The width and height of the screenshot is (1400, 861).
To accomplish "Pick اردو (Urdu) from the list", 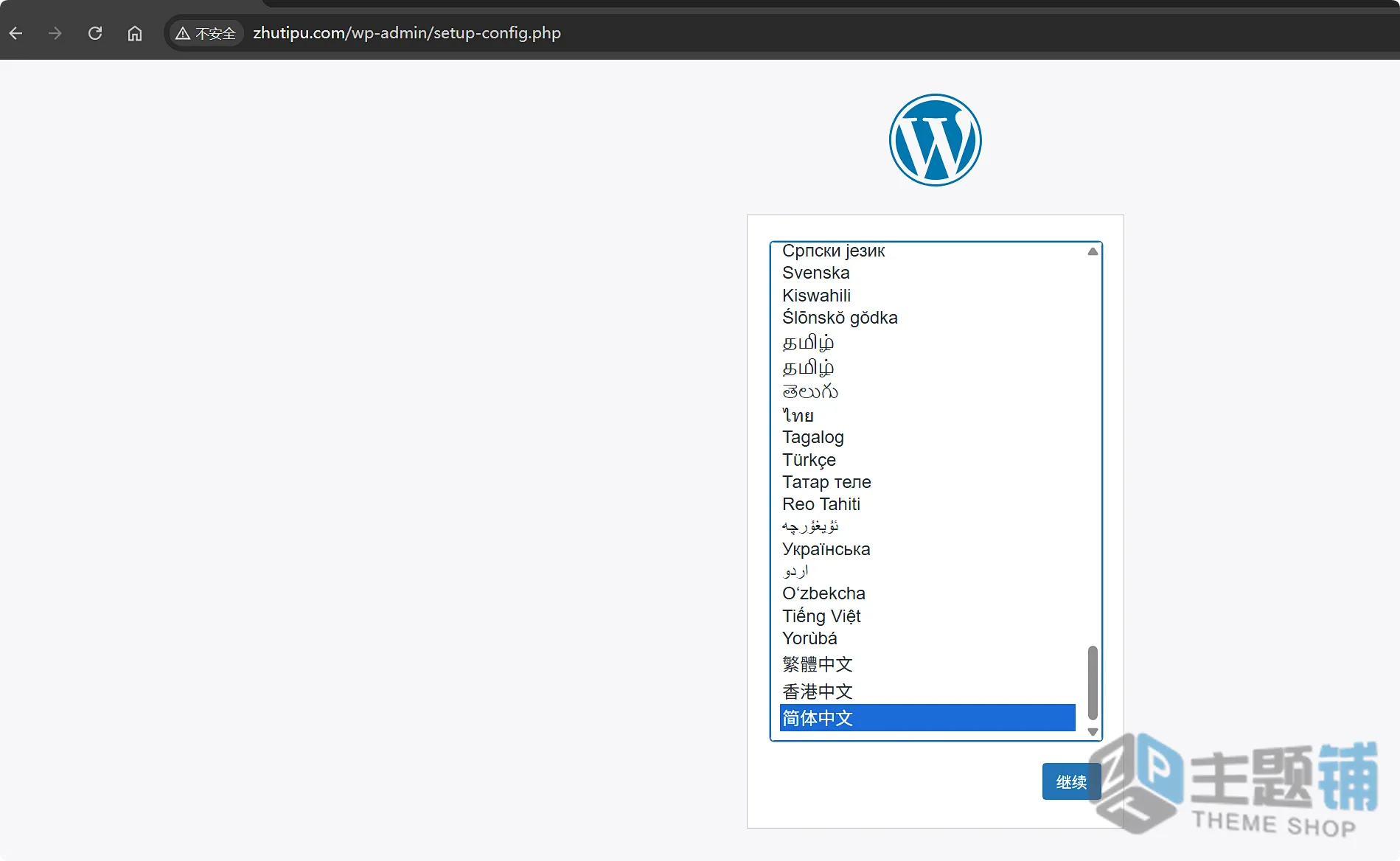I will [927, 571].
